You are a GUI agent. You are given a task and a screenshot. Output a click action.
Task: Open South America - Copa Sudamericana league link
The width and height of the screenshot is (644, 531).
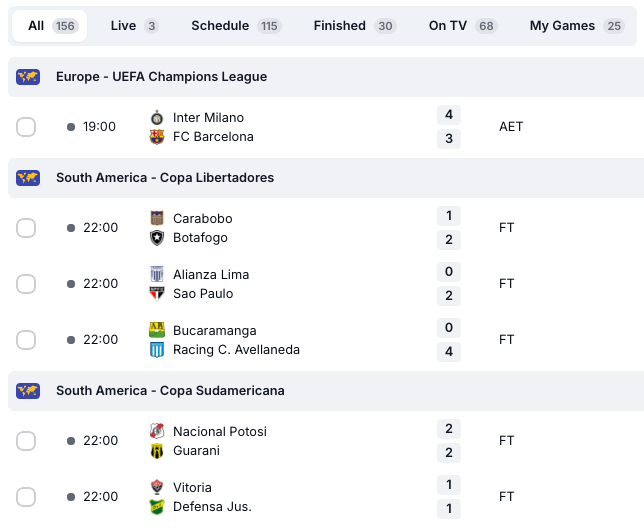(170, 391)
